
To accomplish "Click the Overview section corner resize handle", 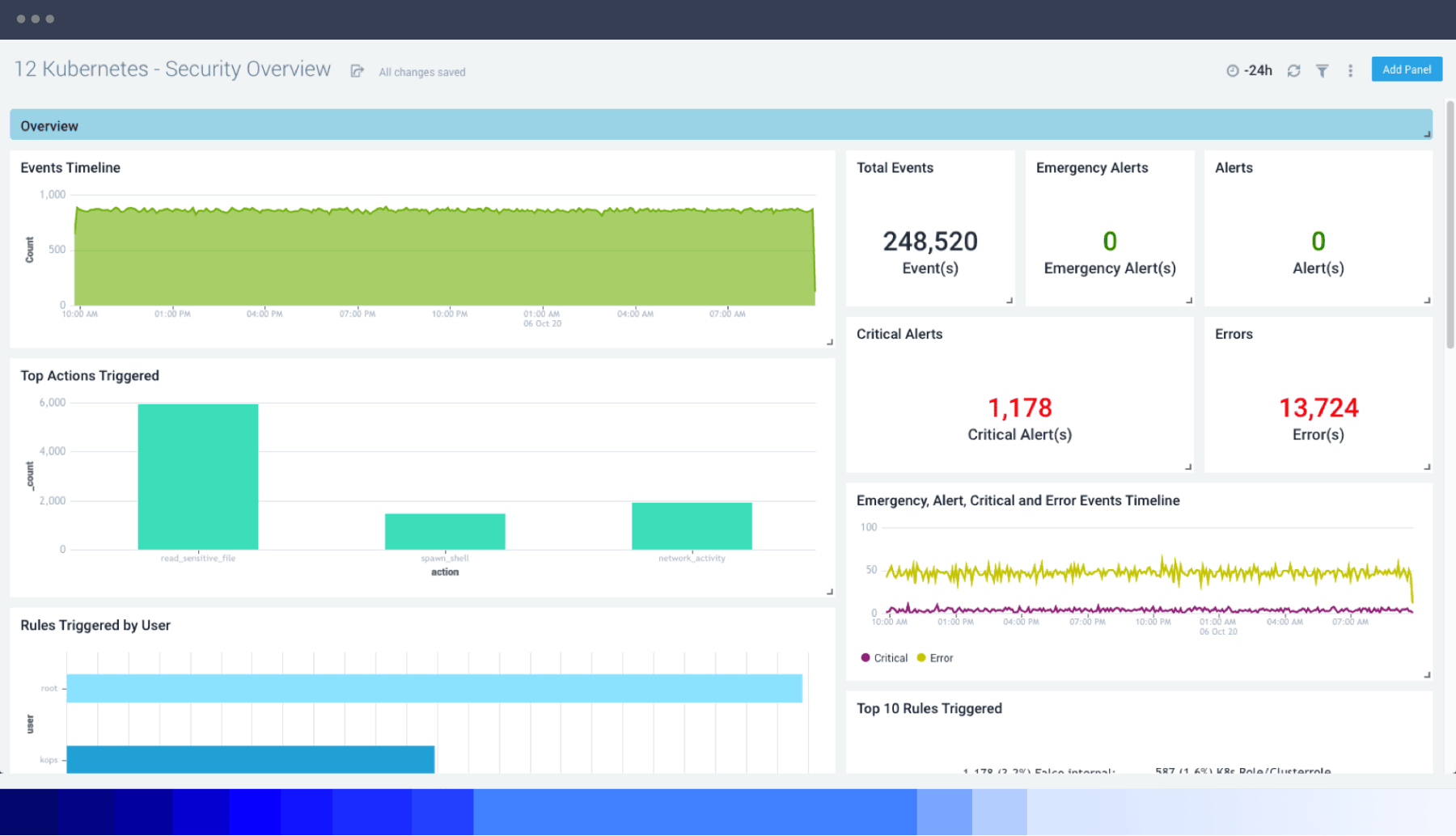I will pyautogui.click(x=1427, y=134).
